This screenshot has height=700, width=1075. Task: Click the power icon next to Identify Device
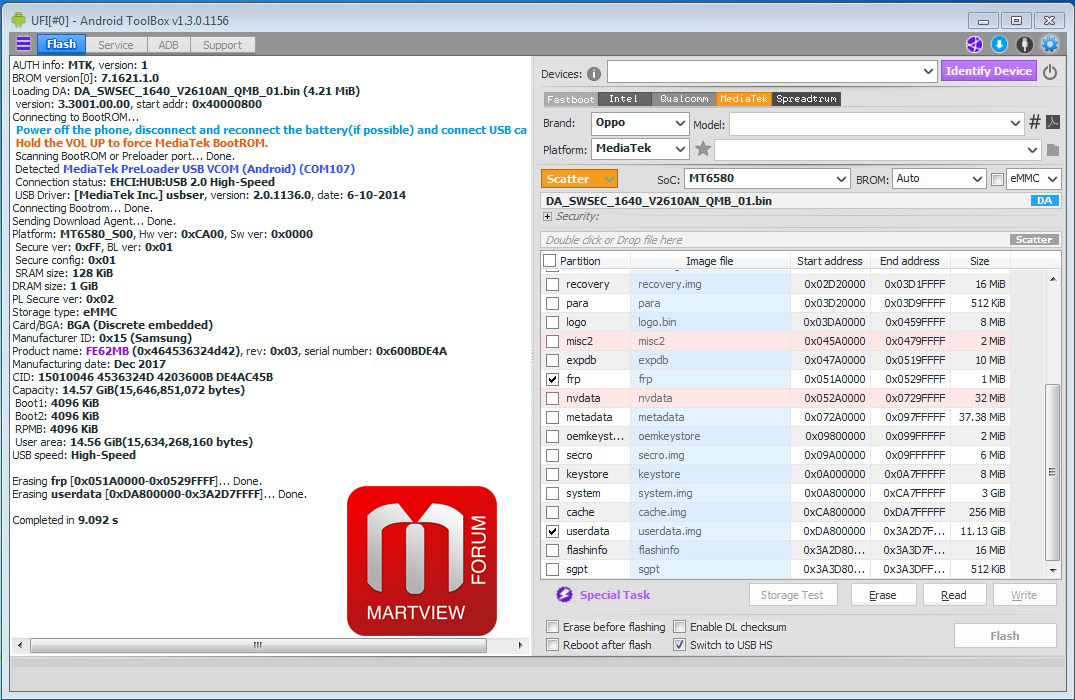pos(1050,71)
